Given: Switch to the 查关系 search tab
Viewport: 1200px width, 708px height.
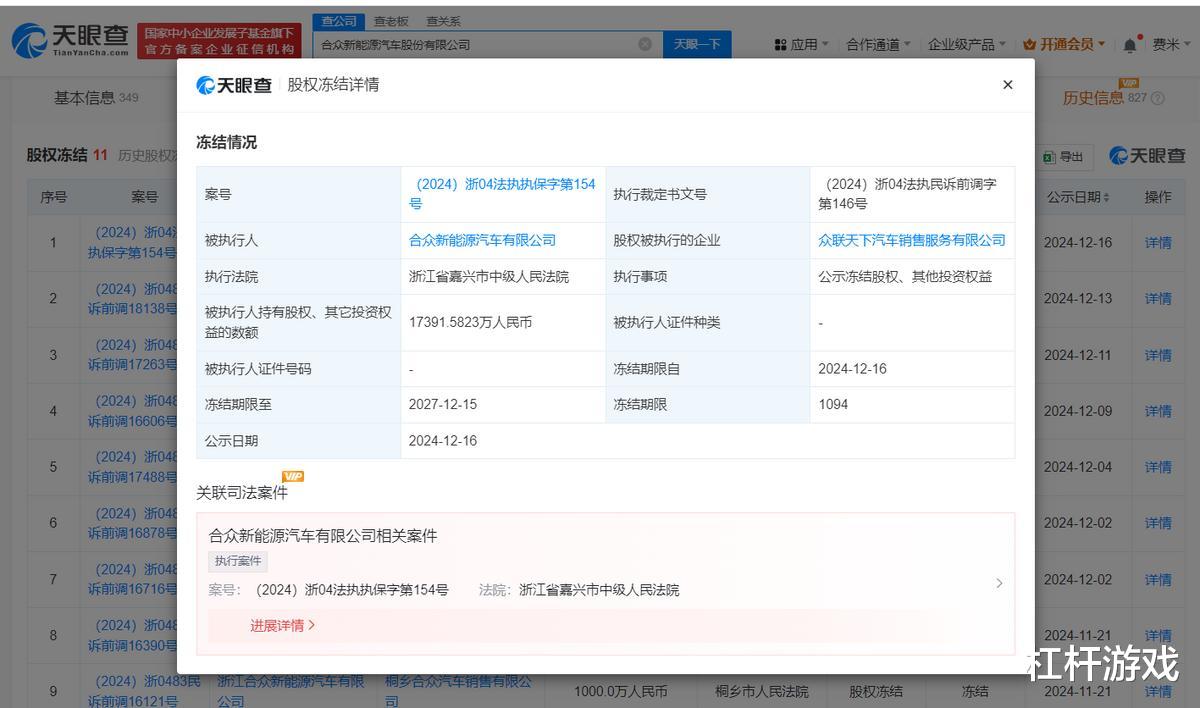Looking at the screenshot, I should tap(443, 21).
